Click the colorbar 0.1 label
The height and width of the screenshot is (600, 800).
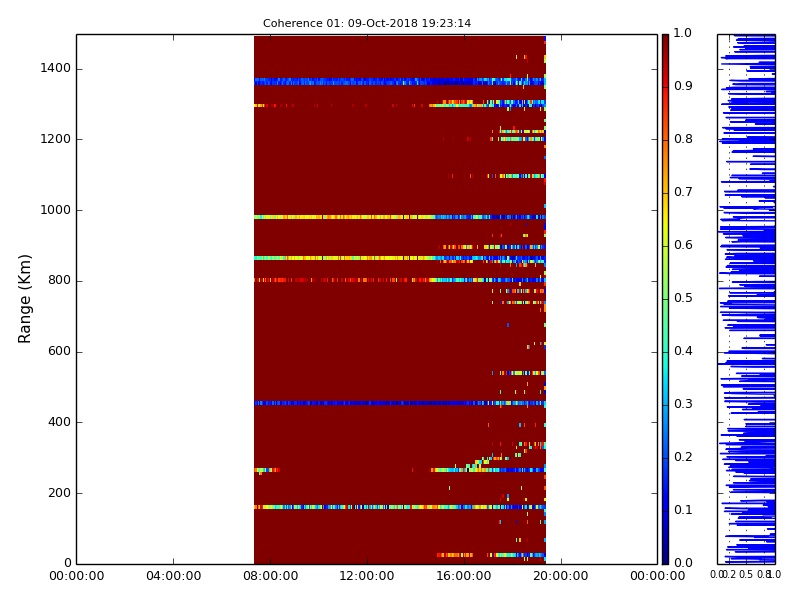[683, 510]
